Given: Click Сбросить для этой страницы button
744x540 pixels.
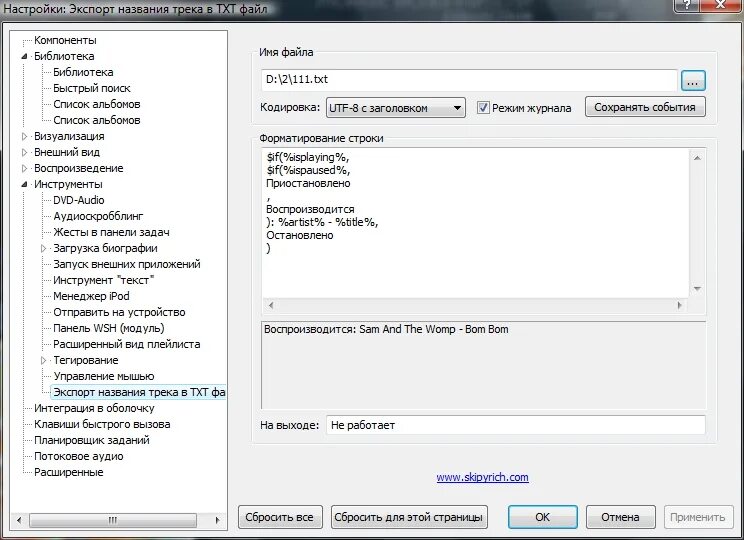Looking at the screenshot, I should (x=409, y=517).
